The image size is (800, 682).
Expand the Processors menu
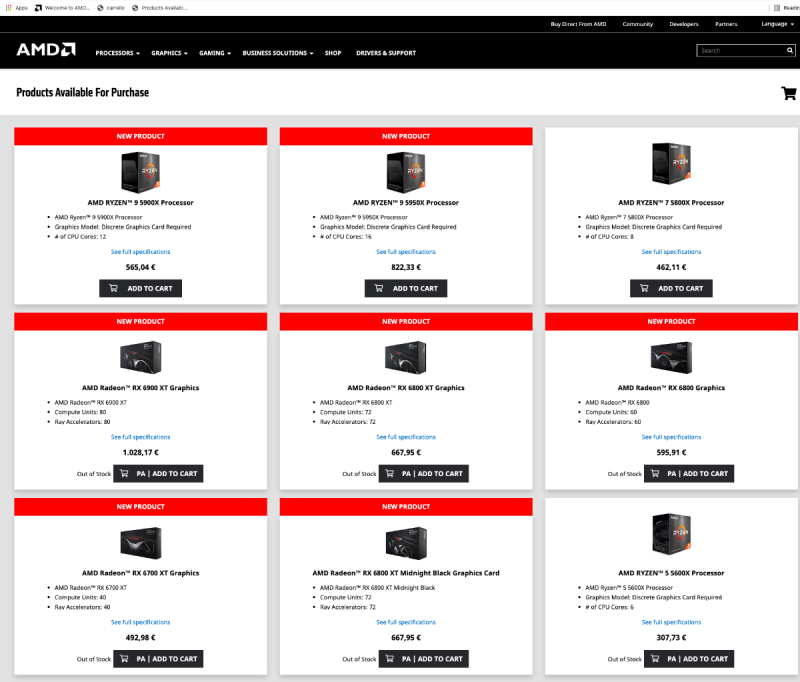click(117, 53)
